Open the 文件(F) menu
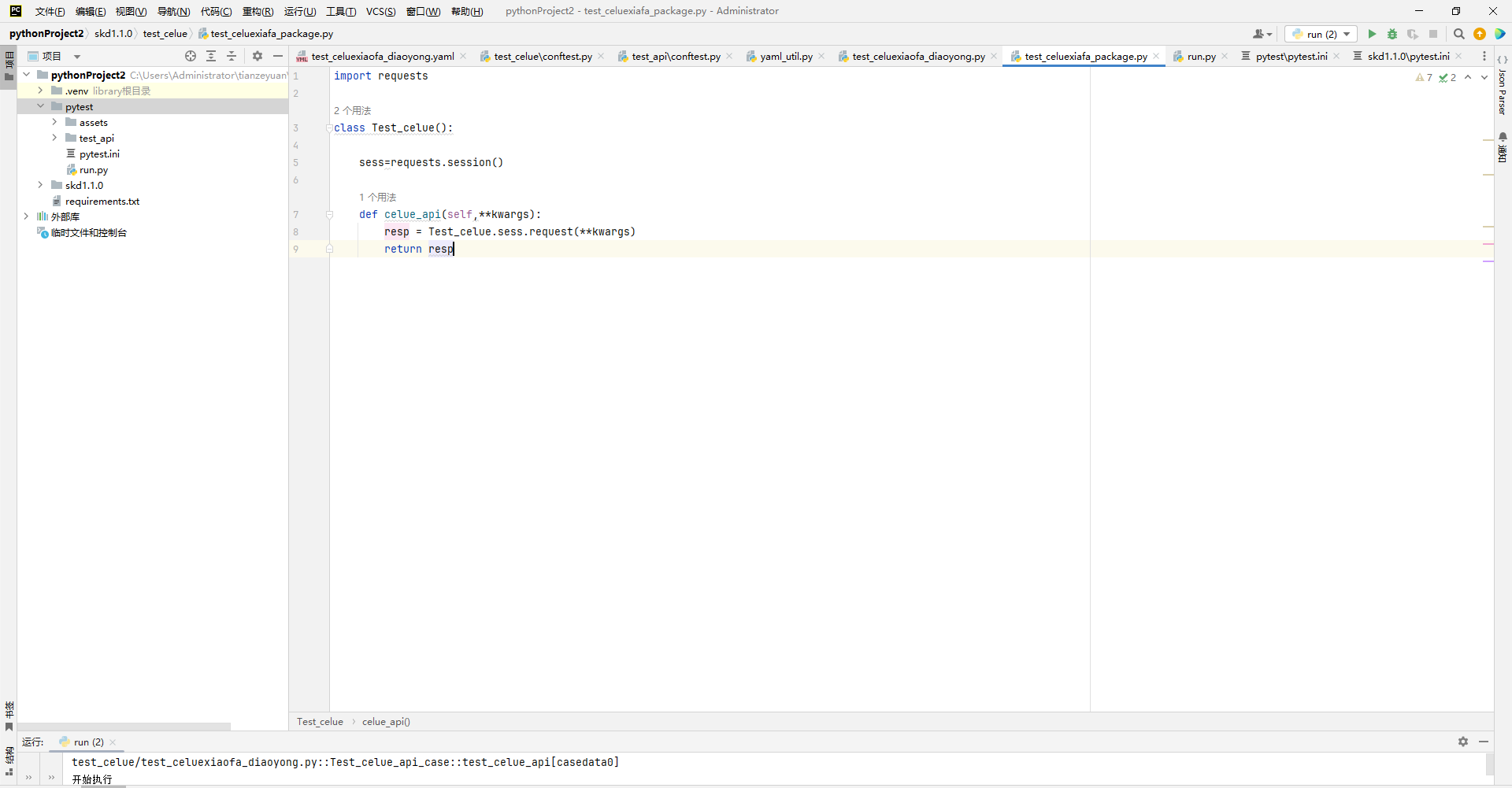The height and width of the screenshot is (788, 1512). click(x=50, y=11)
